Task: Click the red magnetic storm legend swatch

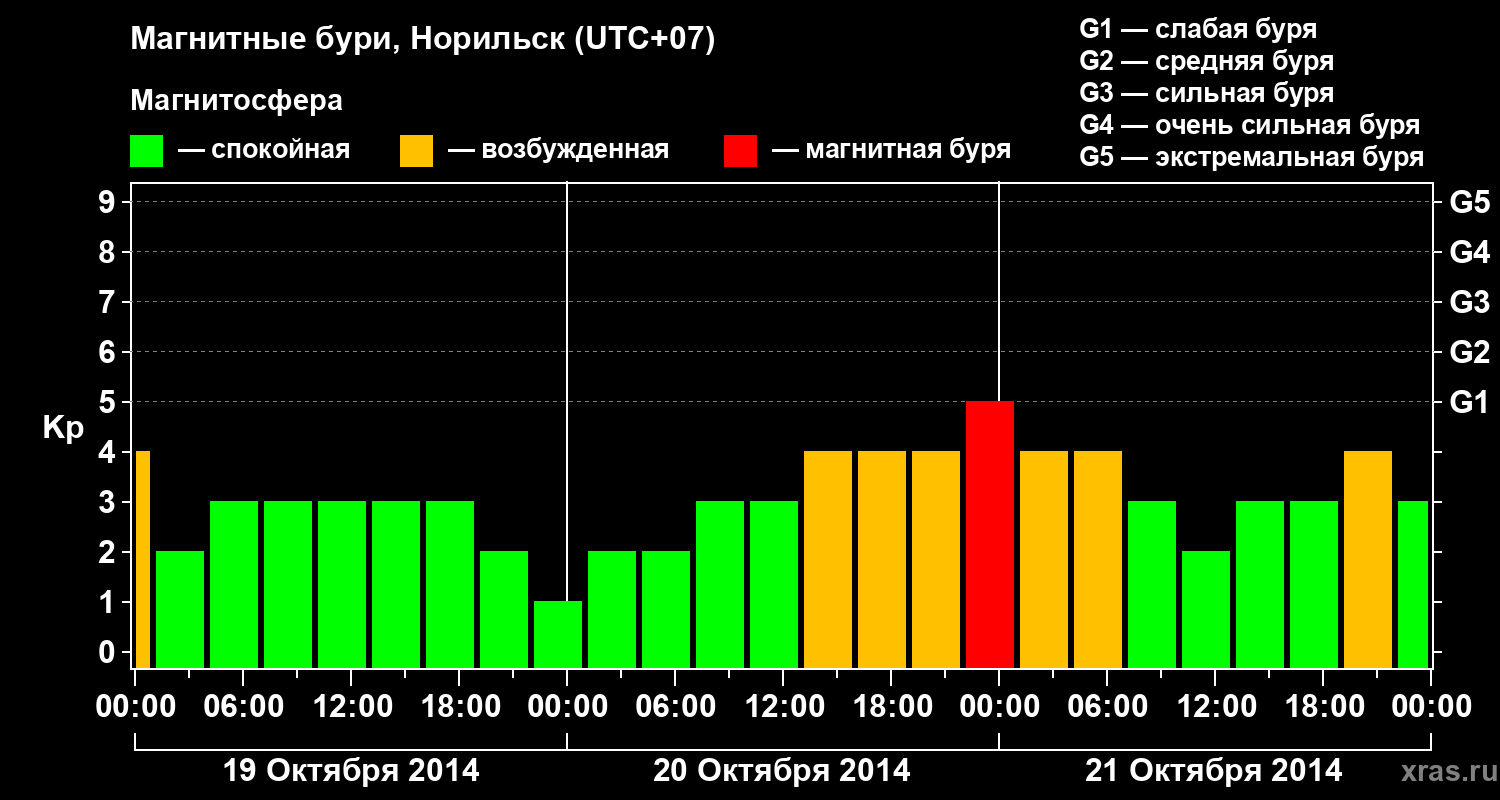Action: 740,151
